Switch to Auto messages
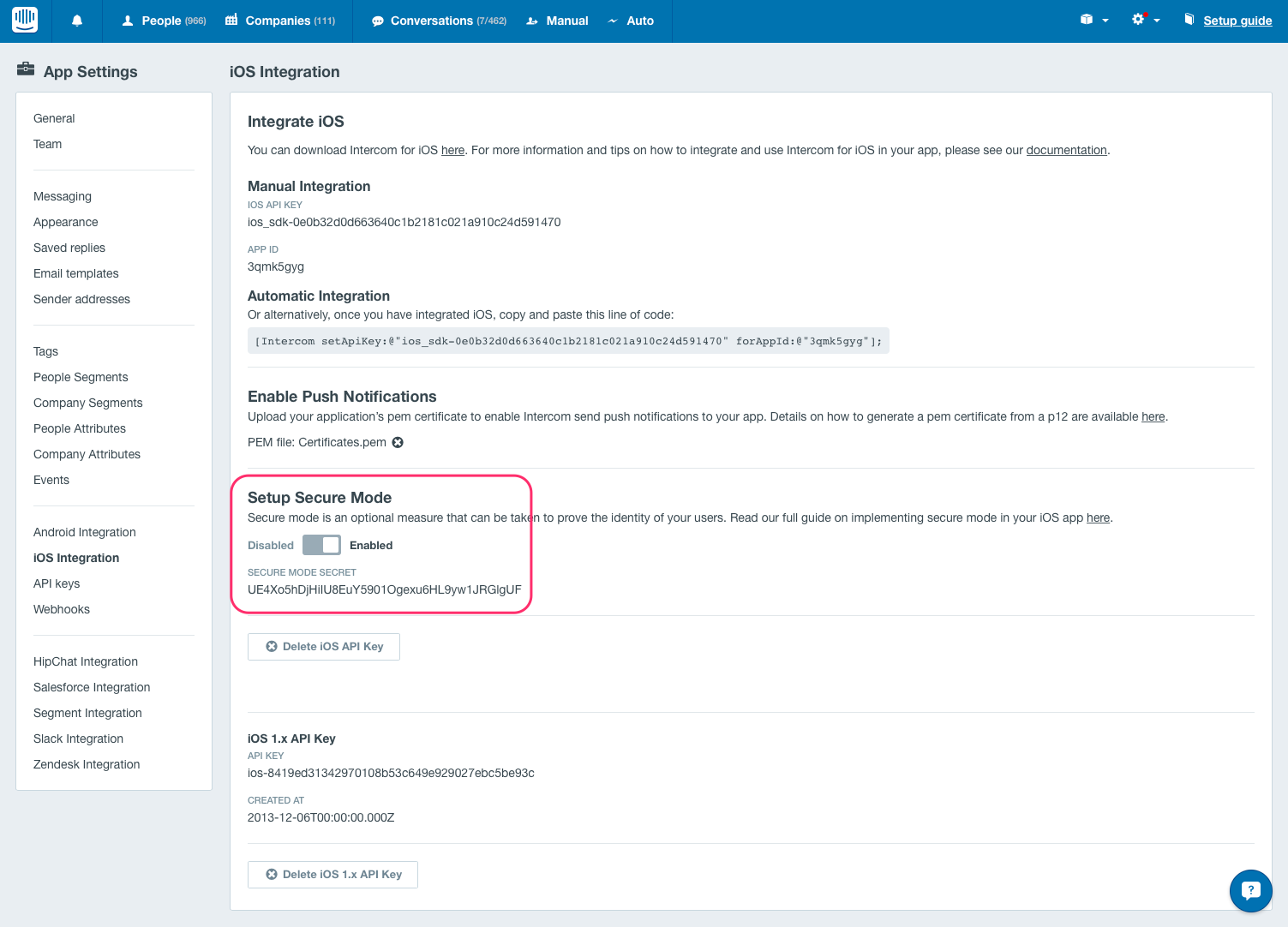The width and height of the screenshot is (1288, 927). tap(631, 21)
